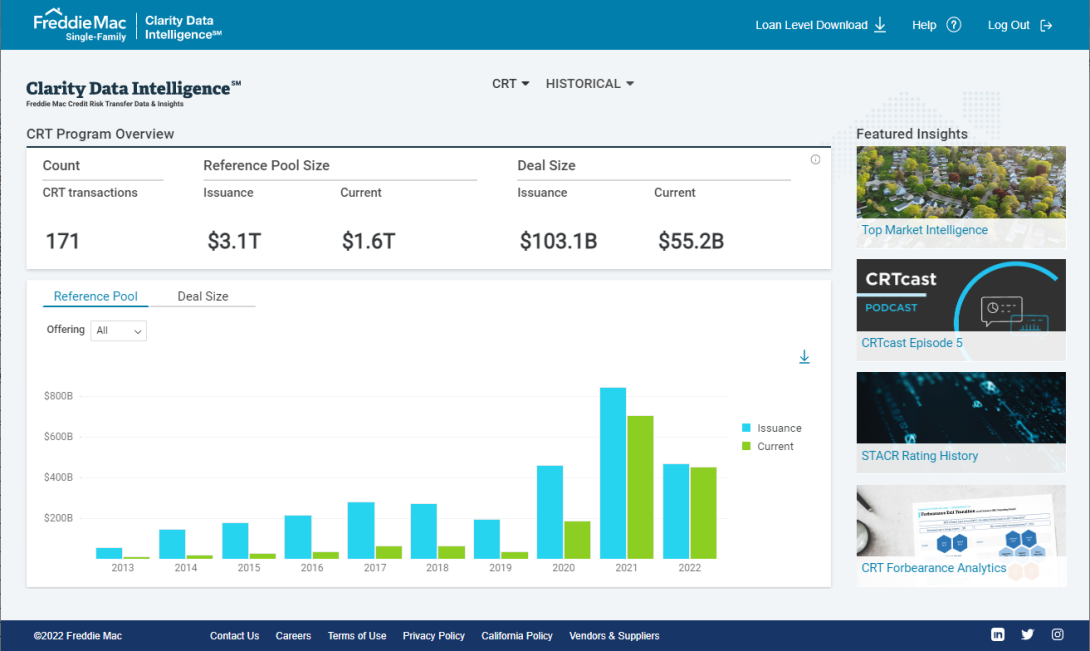Image resolution: width=1090 pixels, height=651 pixels.
Task: Click the 2022 Current bar
Action: [x=703, y=513]
